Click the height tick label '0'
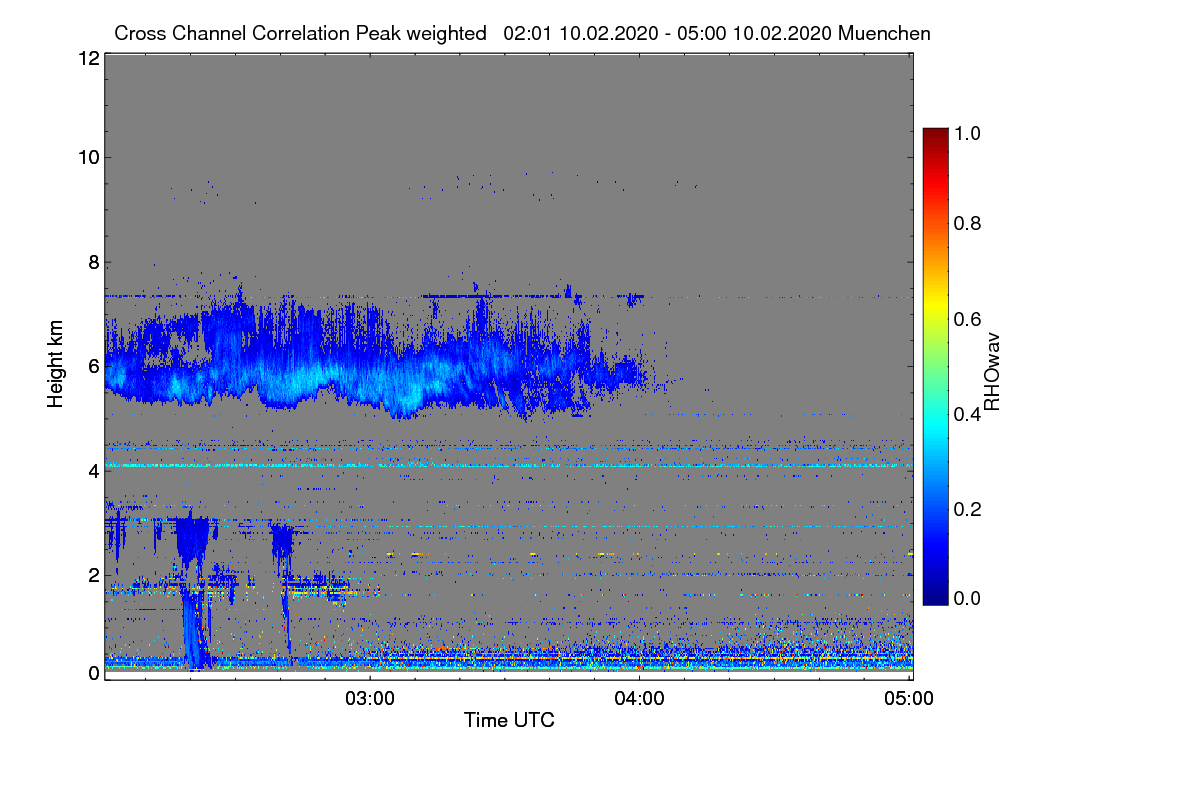The height and width of the screenshot is (800, 1200). pyautogui.click(x=93, y=673)
